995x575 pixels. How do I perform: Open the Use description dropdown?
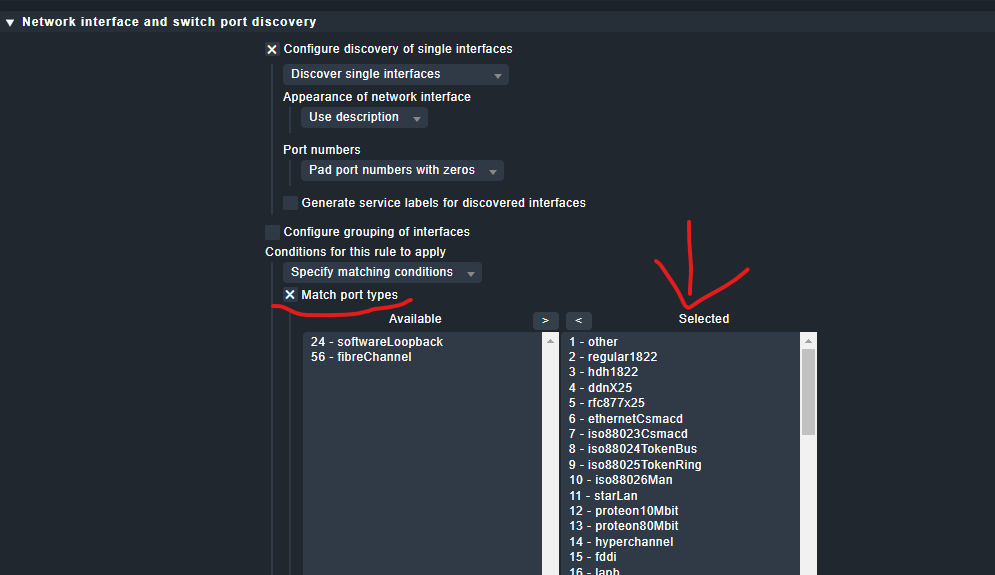pyautogui.click(x=364, y=118)
